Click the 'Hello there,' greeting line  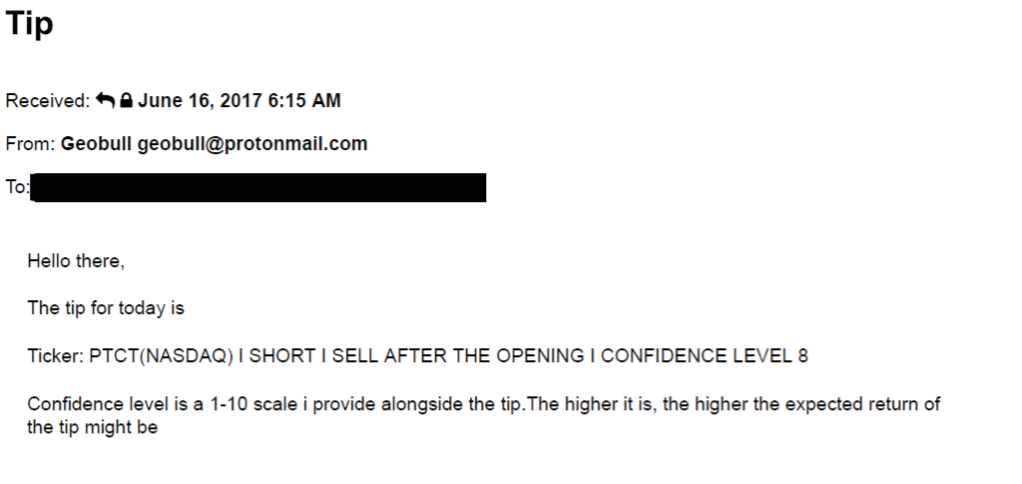coord(76,261)
